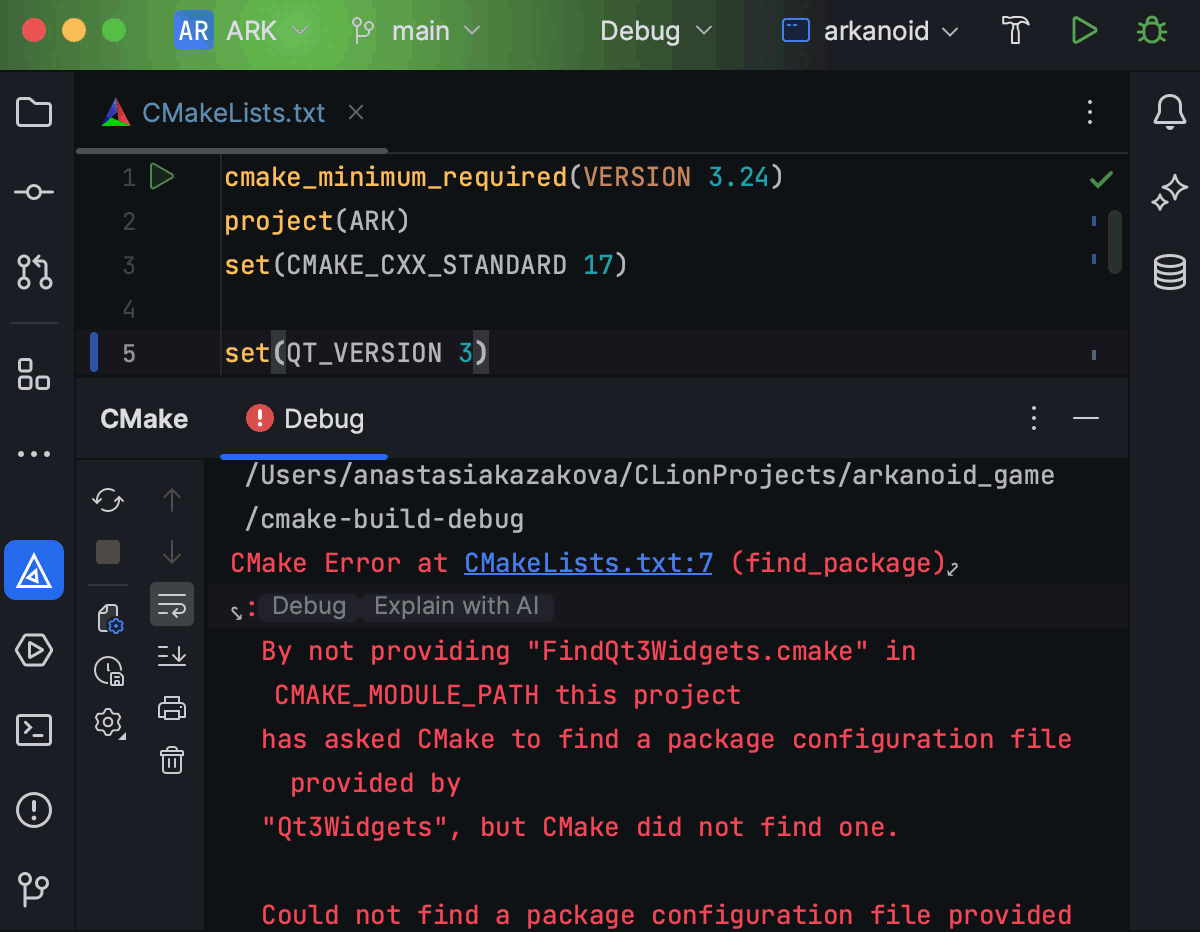Select the arkanoid run configuration dropdown
The image size is (1200, 932).
tap(870, 31)
